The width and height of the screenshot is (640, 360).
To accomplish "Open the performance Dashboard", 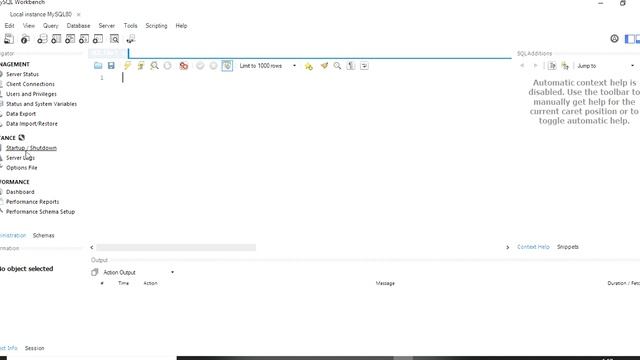I will pos(20,192).
